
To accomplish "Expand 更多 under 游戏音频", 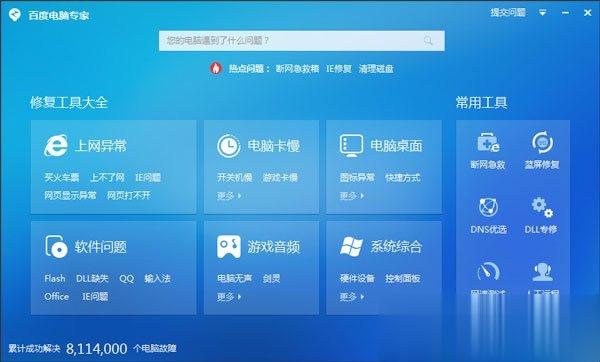I will (x=229, y=297).
